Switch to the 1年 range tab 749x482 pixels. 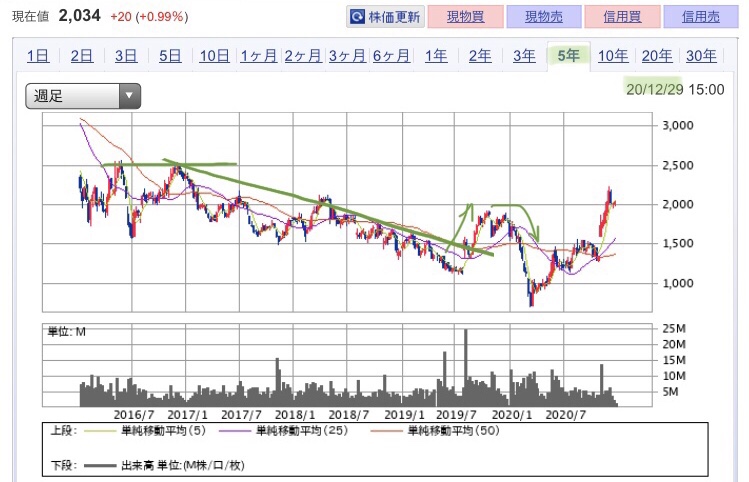pyautogui.click(x=436, y=56)
